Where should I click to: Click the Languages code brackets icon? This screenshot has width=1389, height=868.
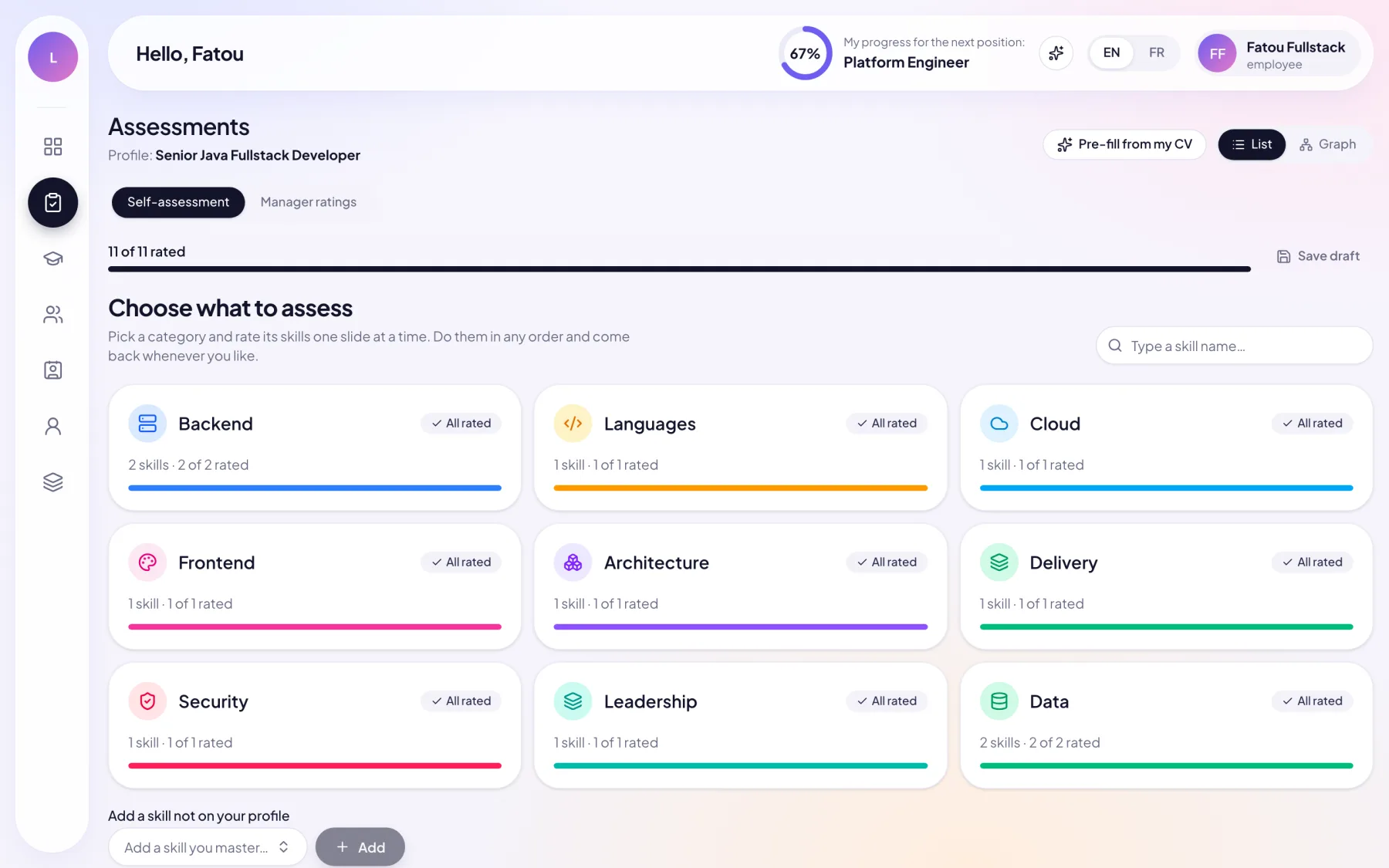pos(573,424)
